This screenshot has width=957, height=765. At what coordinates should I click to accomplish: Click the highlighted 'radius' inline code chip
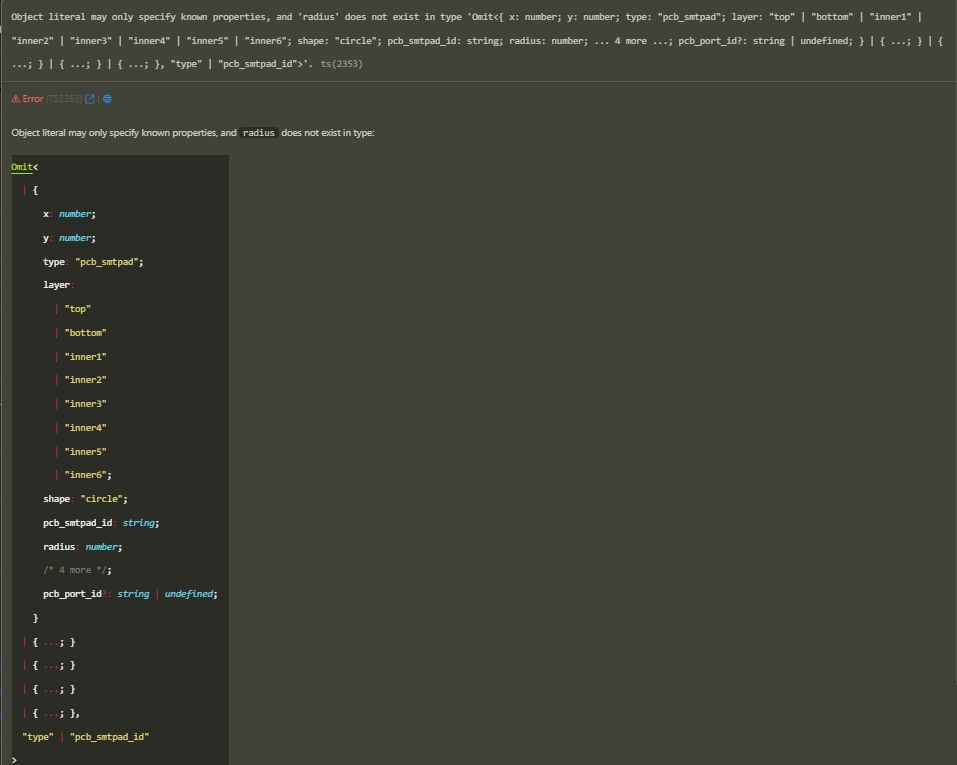[259, 133]
